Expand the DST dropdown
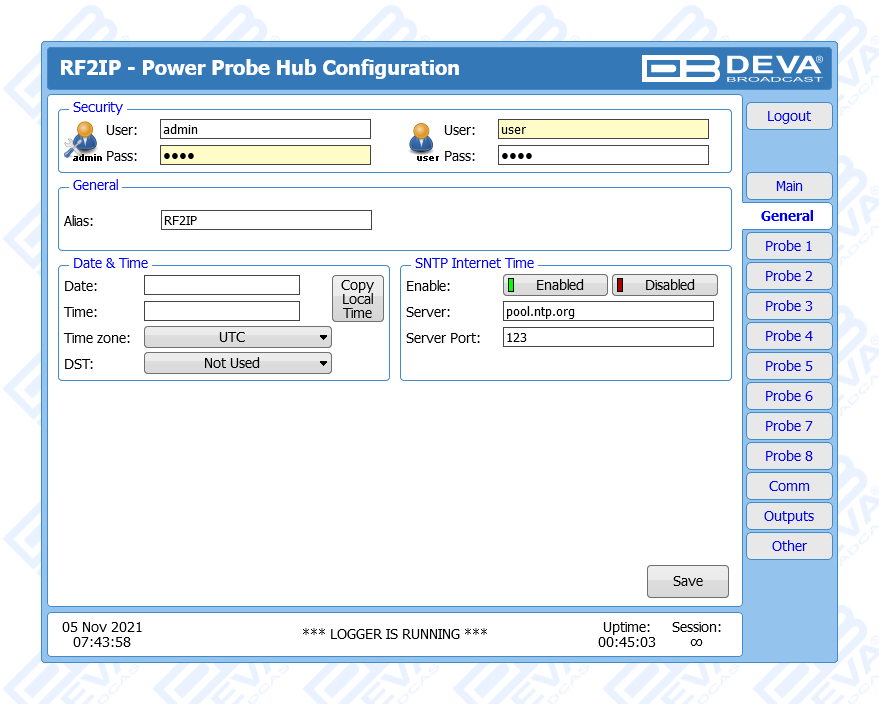The image size is (879, 704). (x=238, y=363)
